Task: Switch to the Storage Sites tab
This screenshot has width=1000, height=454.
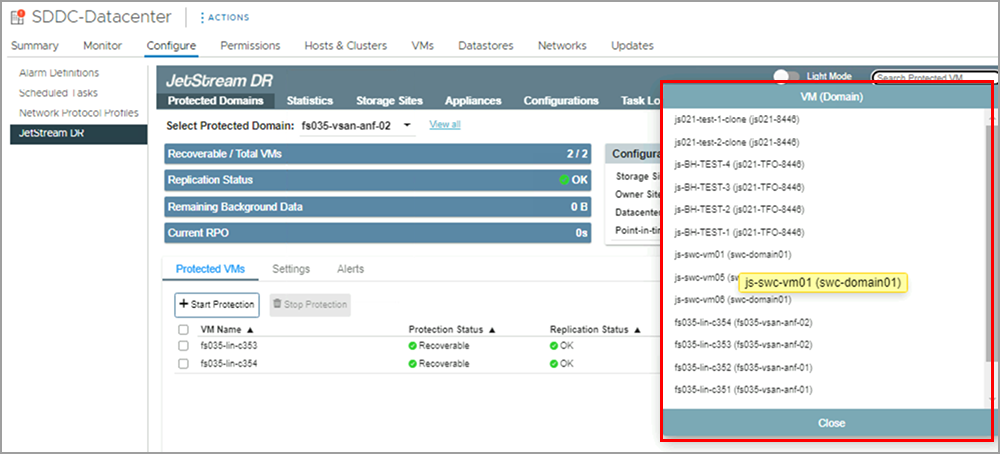Action: coord(389,100)
